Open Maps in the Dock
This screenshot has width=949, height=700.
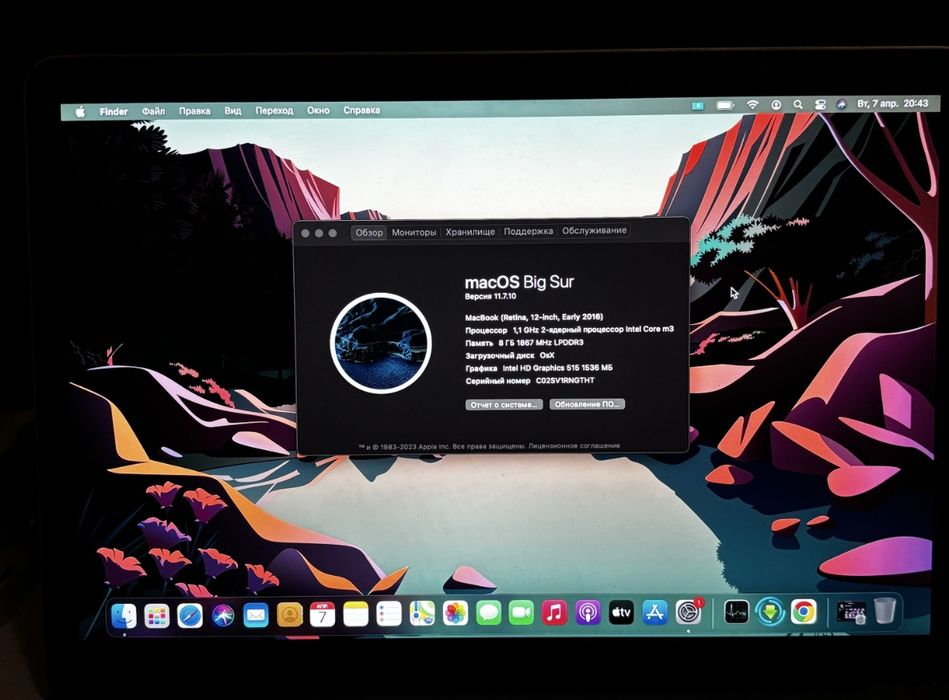(x=422, y=613)
